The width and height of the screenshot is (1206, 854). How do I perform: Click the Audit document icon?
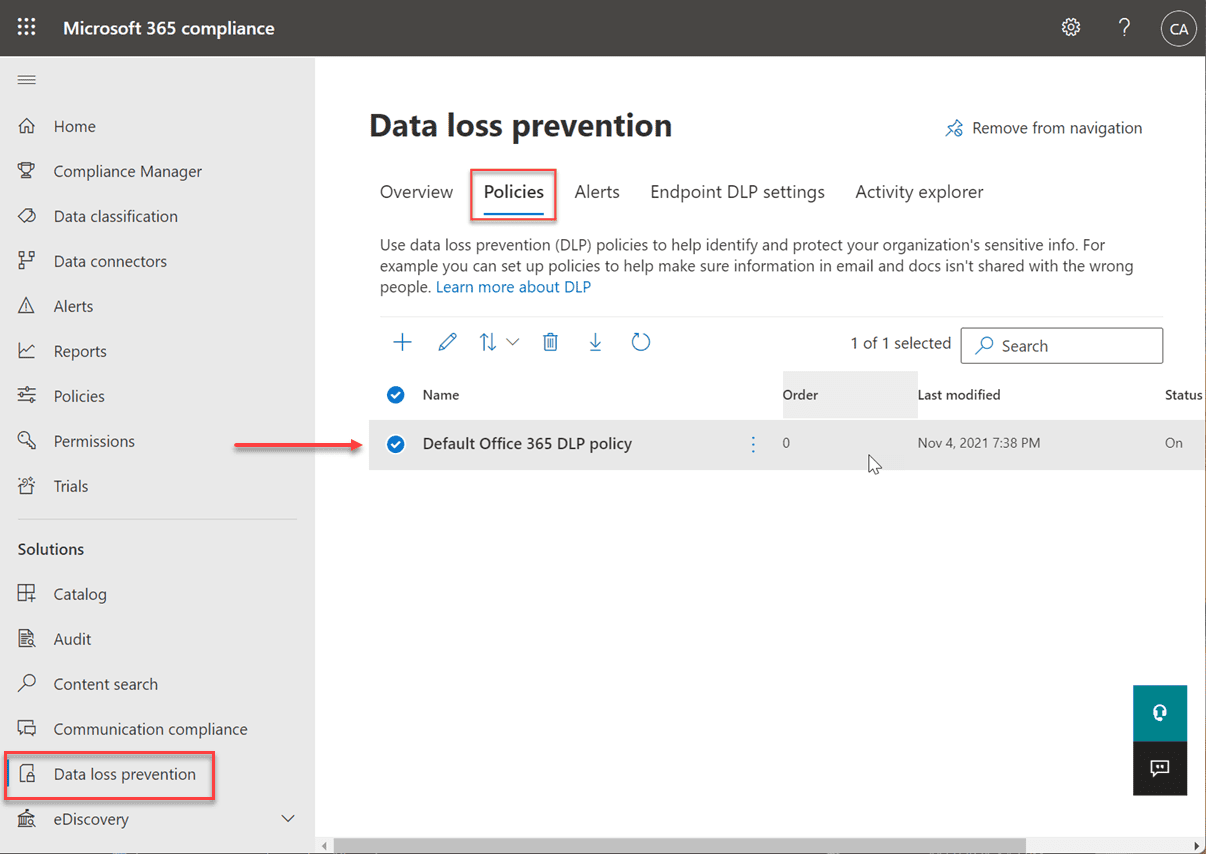tap(27, 639)
